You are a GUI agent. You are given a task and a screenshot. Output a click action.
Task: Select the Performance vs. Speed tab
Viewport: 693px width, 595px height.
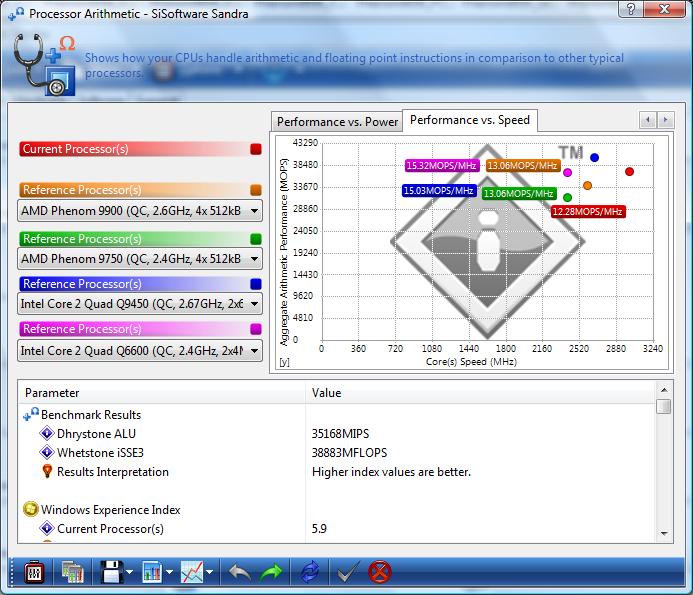pos(469,120)
